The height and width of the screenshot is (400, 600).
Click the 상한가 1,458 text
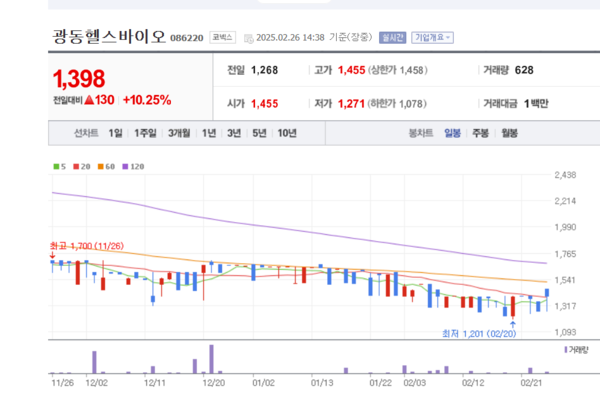(x=398, y=70)
